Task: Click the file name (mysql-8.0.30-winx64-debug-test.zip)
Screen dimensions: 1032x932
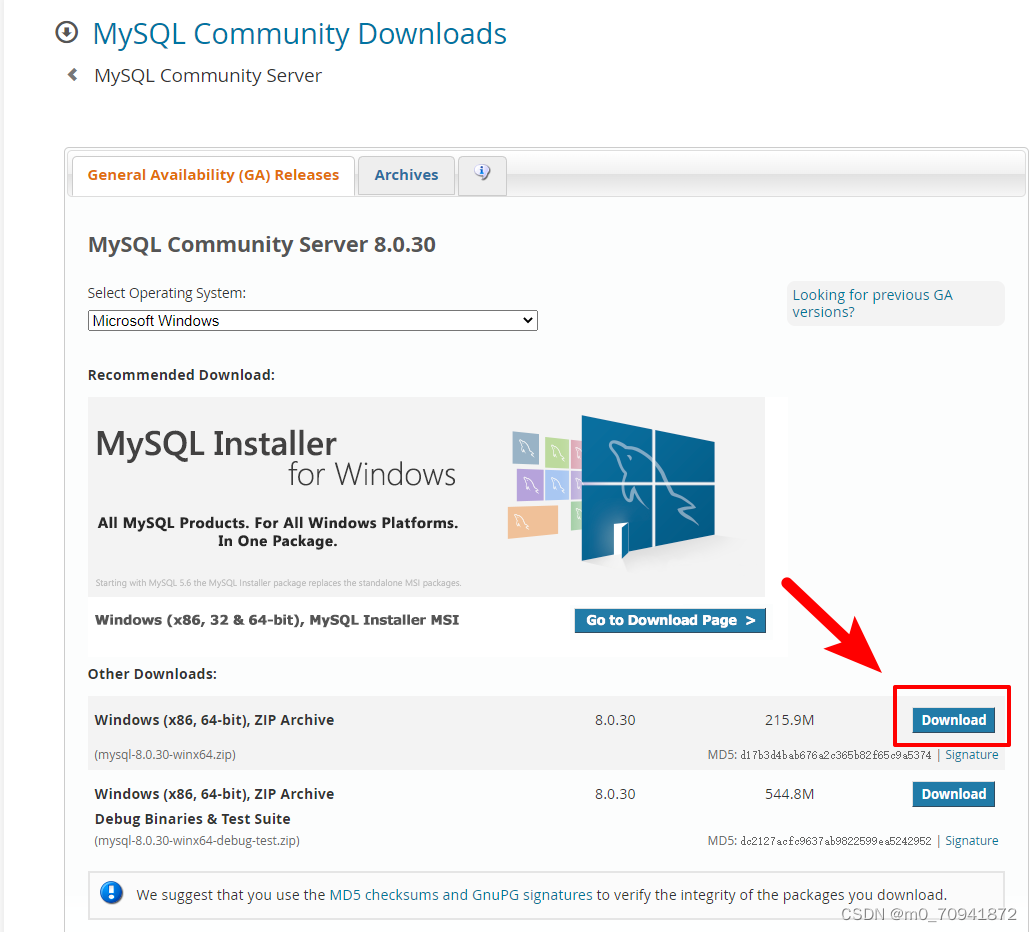Action: coord(197,841)
